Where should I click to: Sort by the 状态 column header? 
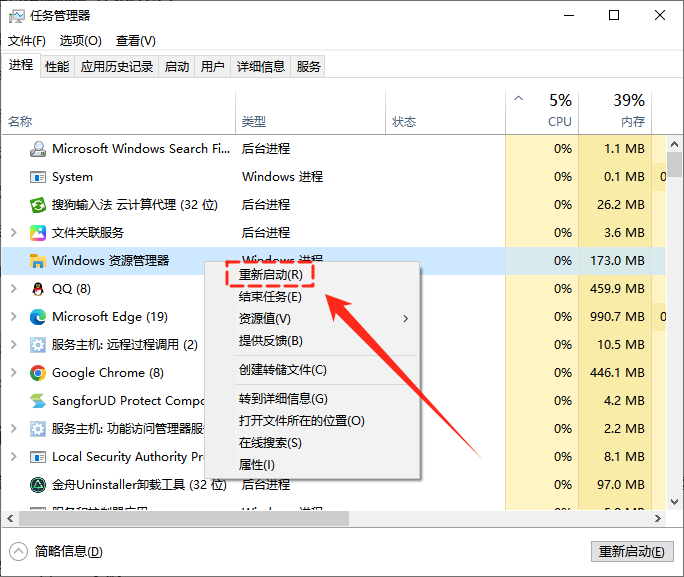point(445,113)
